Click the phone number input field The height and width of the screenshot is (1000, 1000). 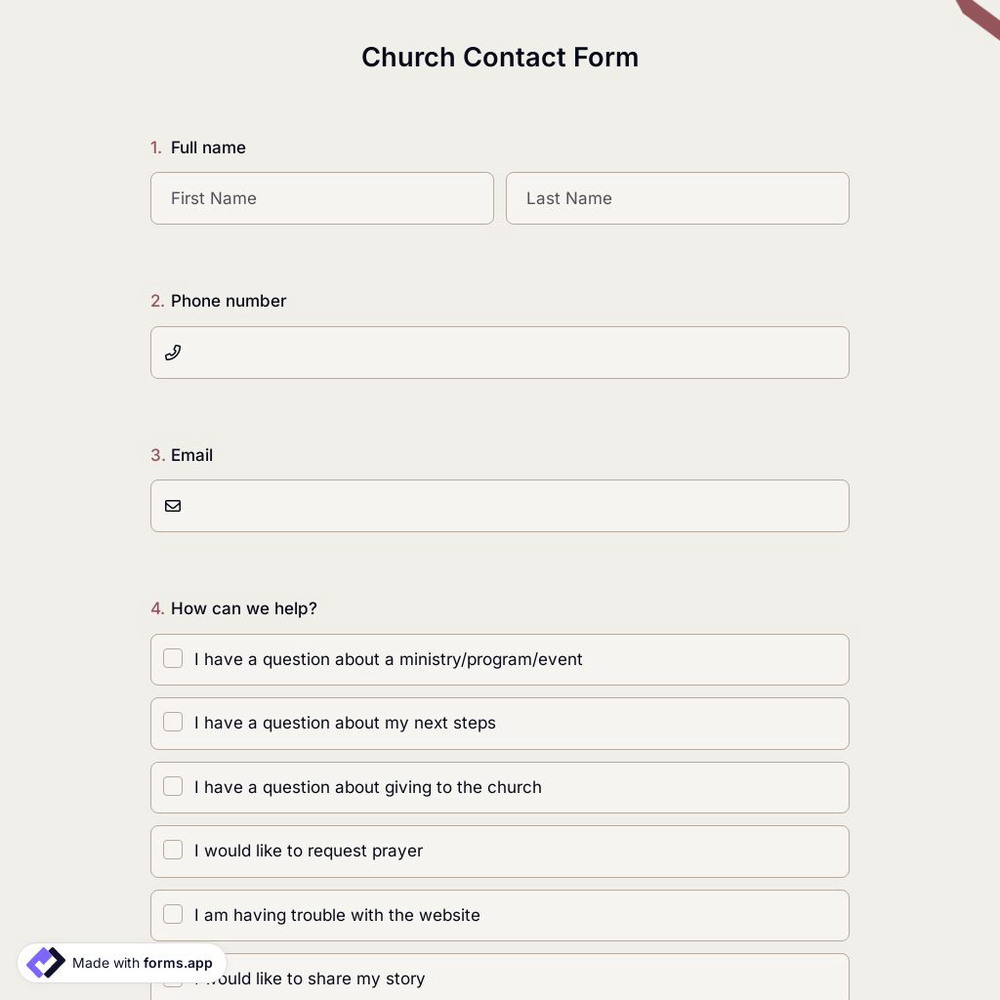pos(450,352)
